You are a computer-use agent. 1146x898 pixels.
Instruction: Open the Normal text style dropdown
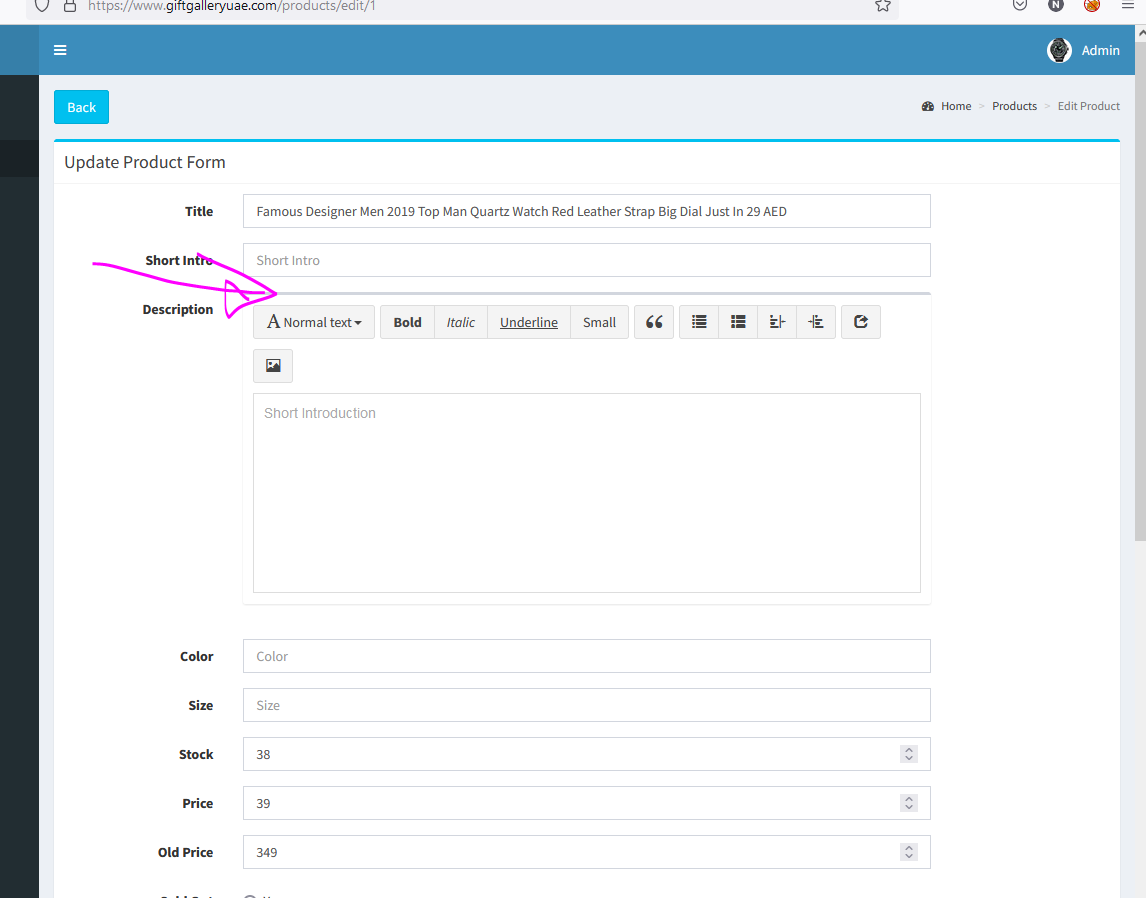pyautogui.click(x=314, y=322)
